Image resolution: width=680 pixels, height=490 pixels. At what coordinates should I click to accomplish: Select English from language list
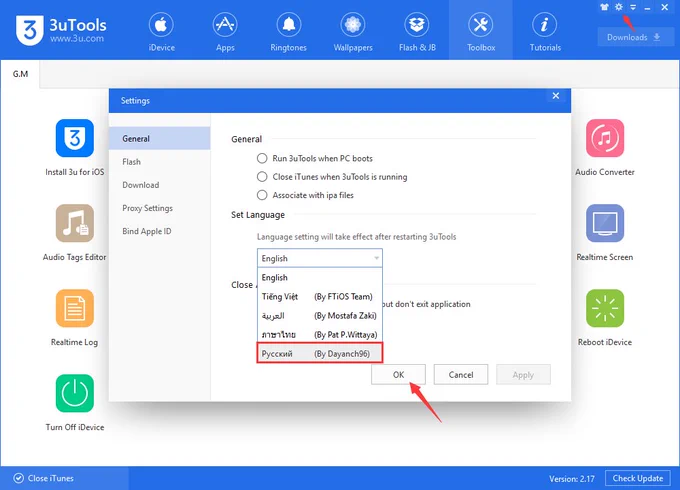coord(320,278)
